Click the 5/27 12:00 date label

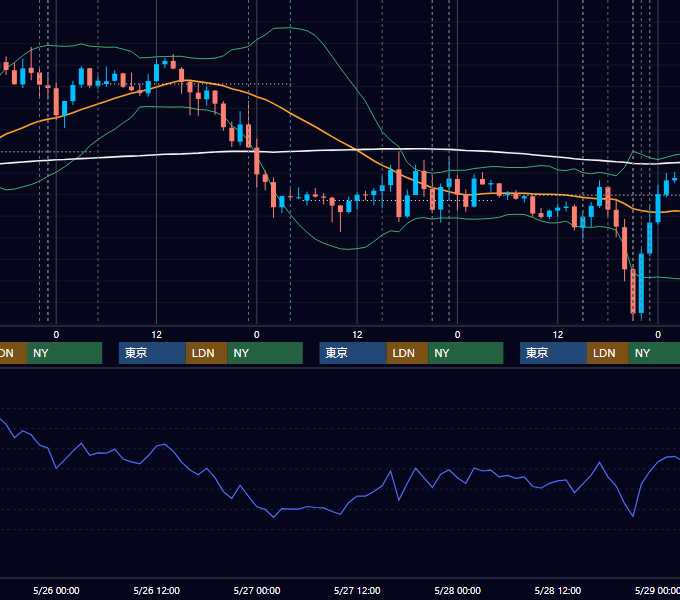click(357, 590)
